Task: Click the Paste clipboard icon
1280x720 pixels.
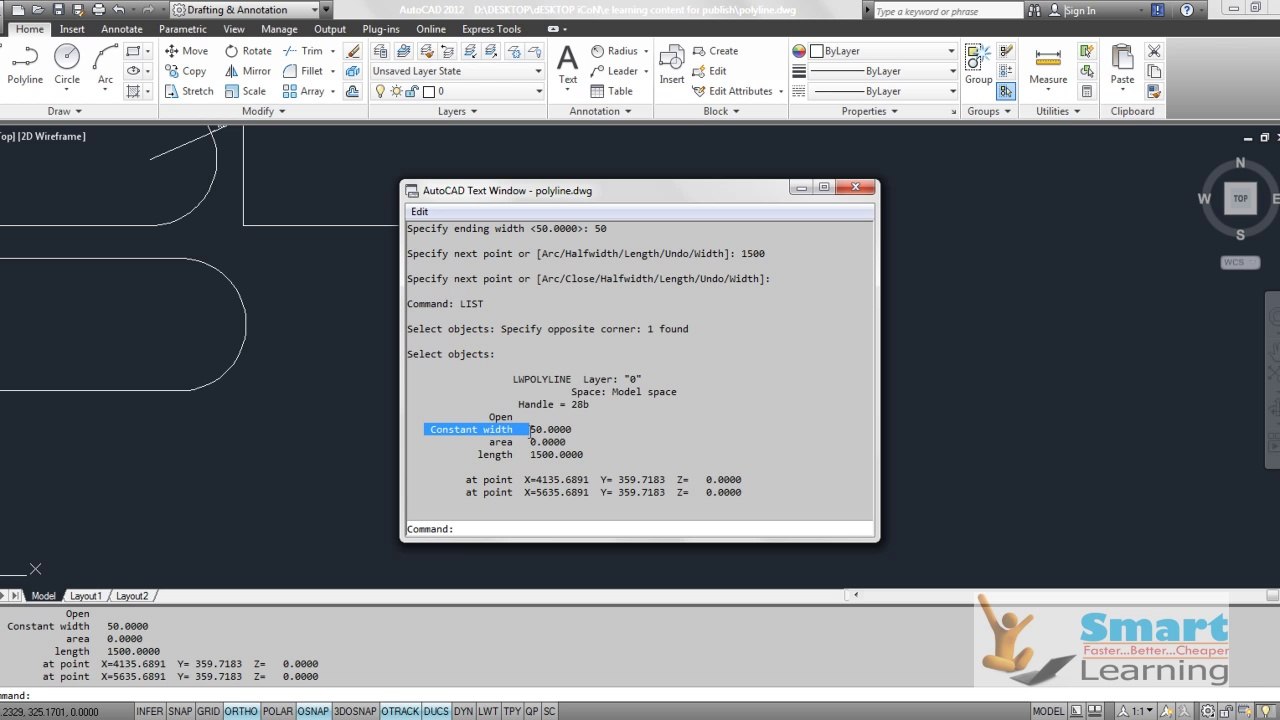Action: click(x=1122, y=66)
